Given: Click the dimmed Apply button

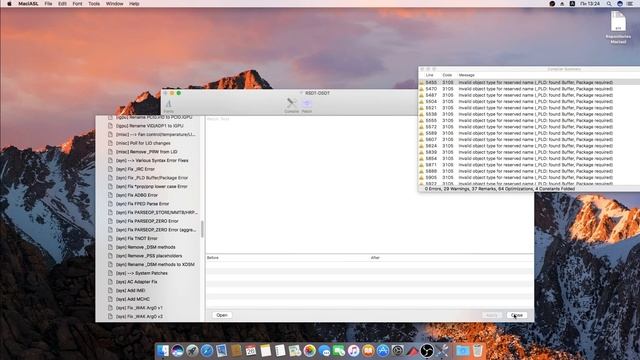Looking at the screenshot, I should pos(492,315).
